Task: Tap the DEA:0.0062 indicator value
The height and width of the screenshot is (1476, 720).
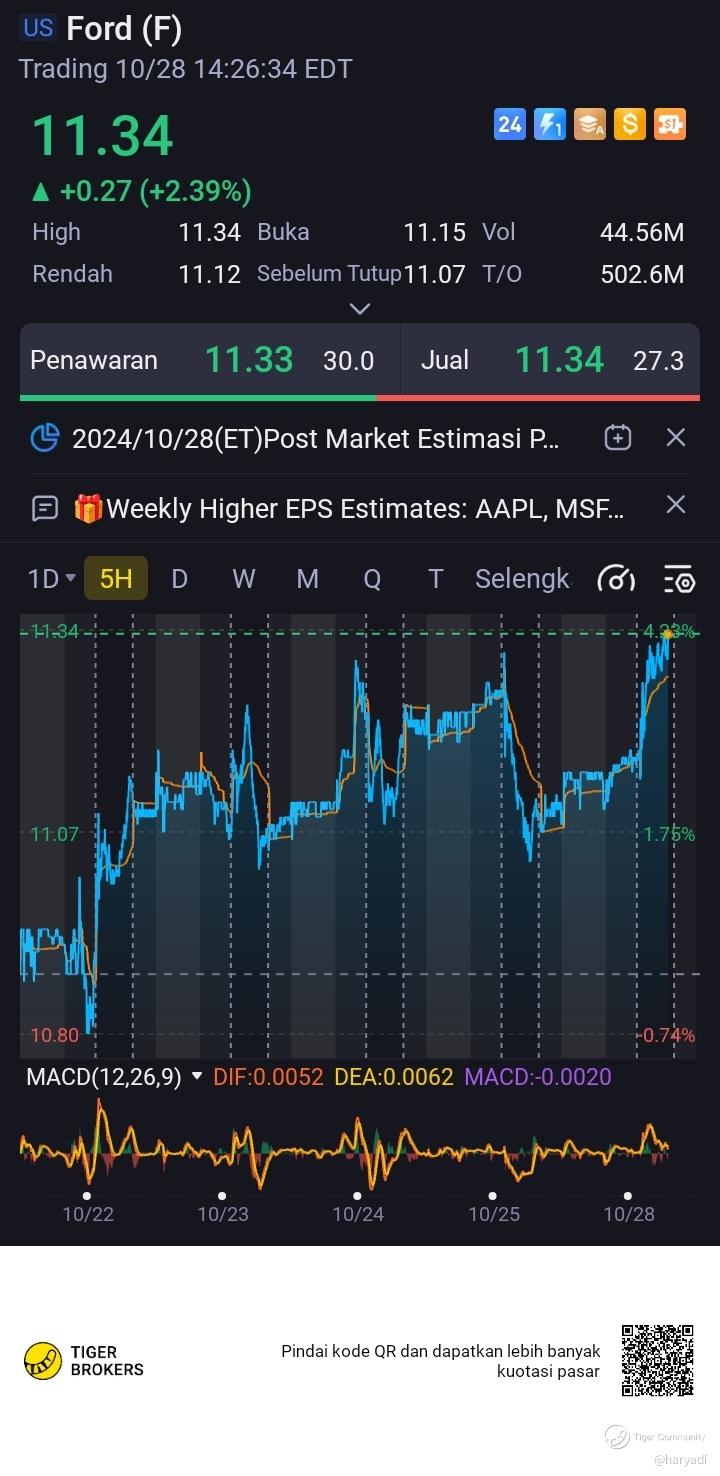Action: [393, 1077]
